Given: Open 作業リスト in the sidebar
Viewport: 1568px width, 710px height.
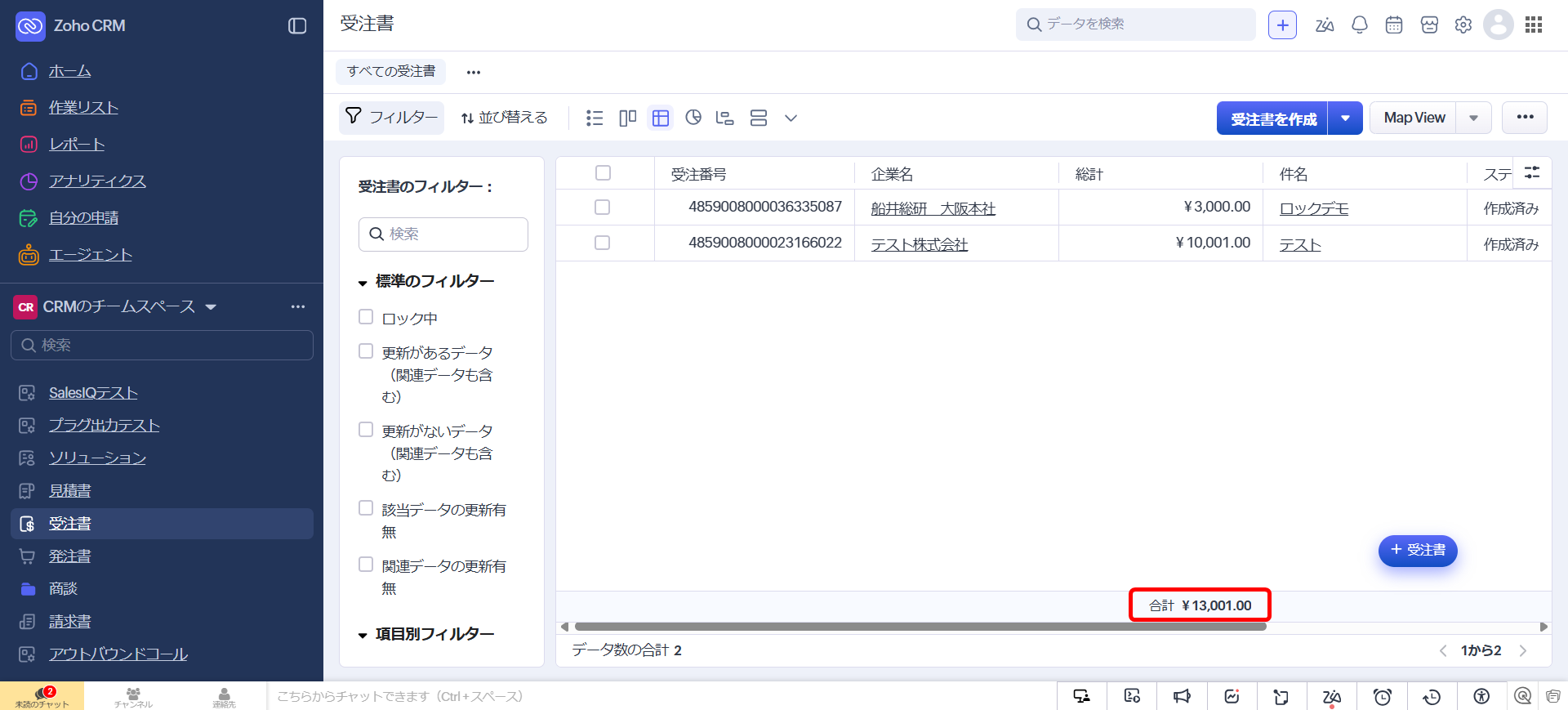Looking at the screenshot, I should click(x=83, y=108).
